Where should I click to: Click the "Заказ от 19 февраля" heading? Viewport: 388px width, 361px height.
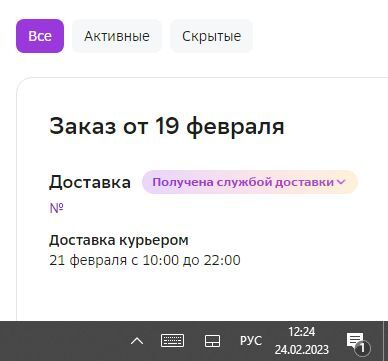tap(167, 126)
